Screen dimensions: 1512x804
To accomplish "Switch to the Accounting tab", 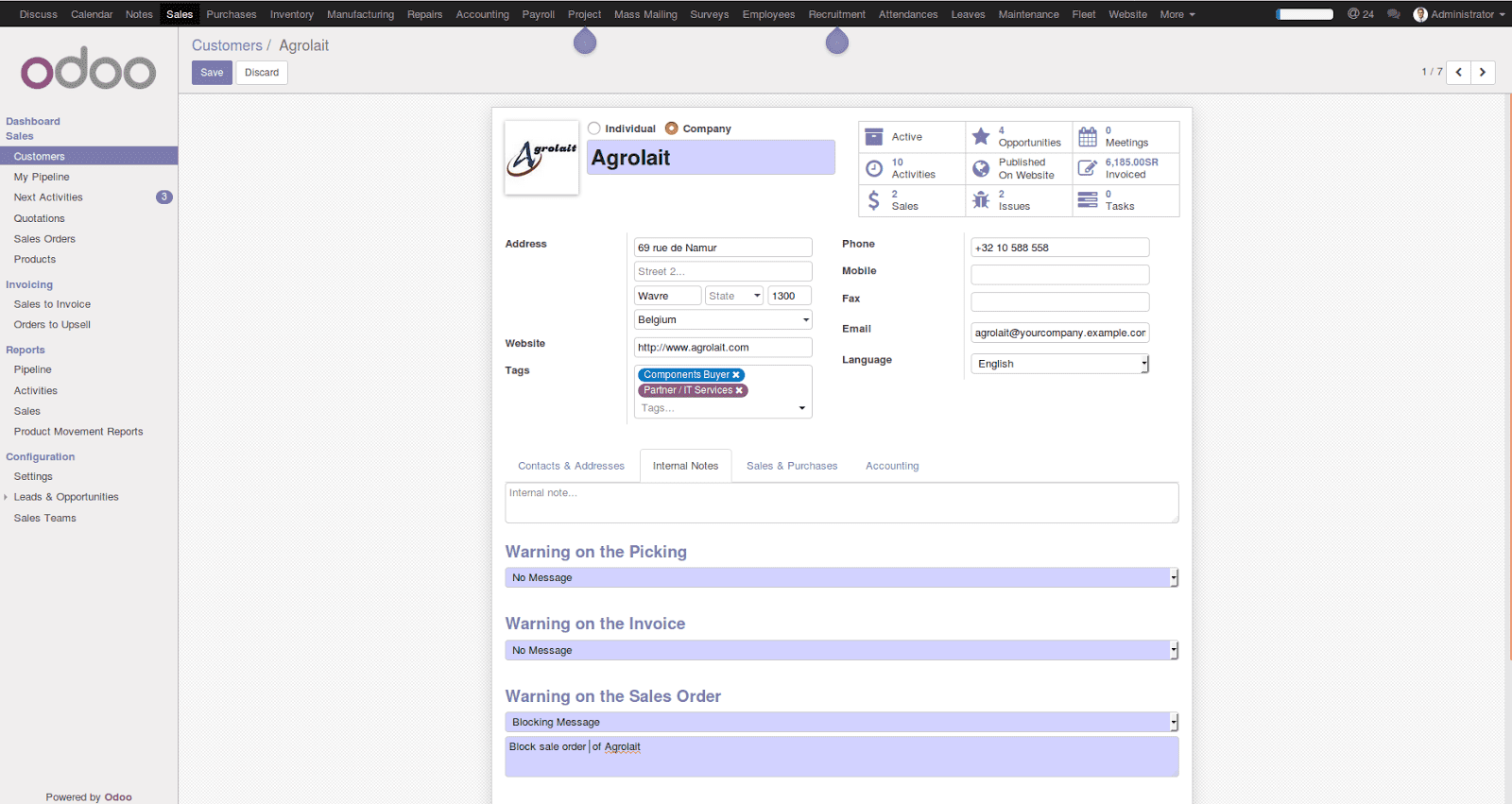I will [x=892, y=466].
